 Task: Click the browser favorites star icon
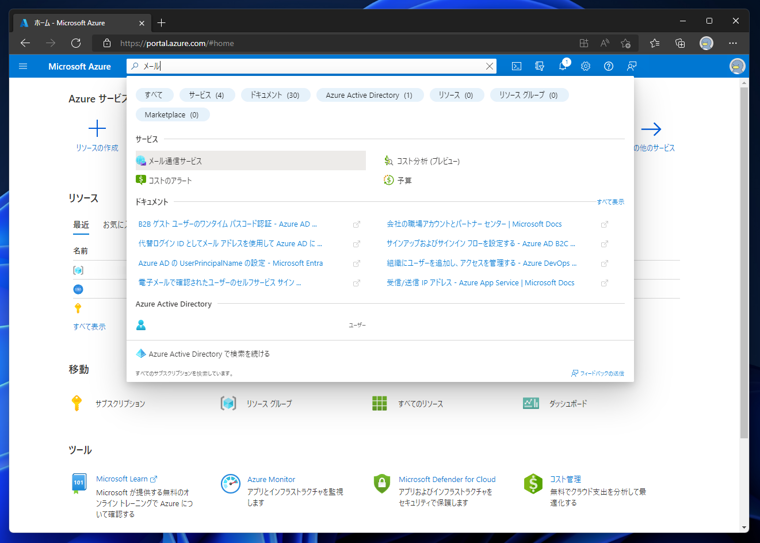(x=655, y=43)
